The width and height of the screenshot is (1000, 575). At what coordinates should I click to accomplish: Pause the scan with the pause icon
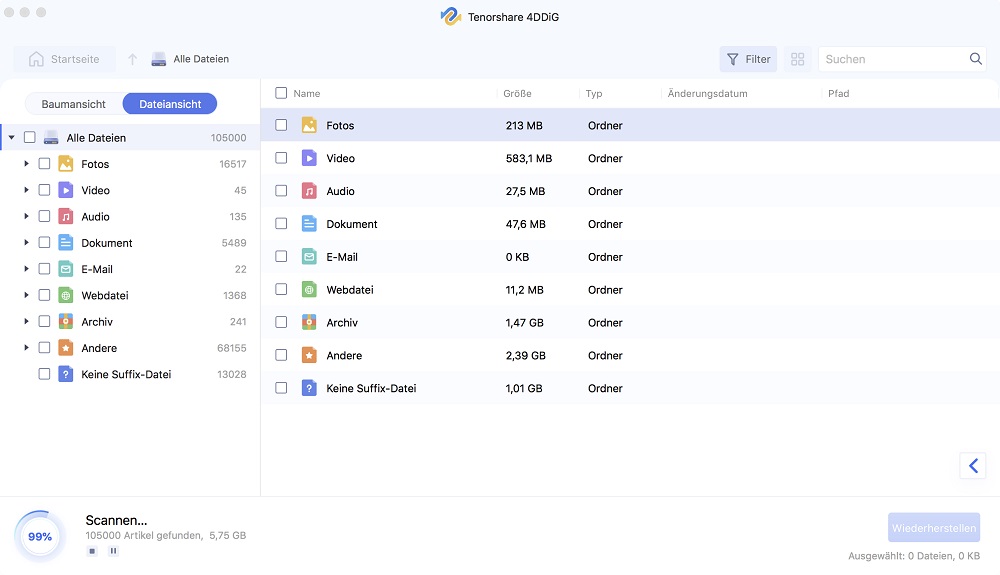(x=114, y=551)
